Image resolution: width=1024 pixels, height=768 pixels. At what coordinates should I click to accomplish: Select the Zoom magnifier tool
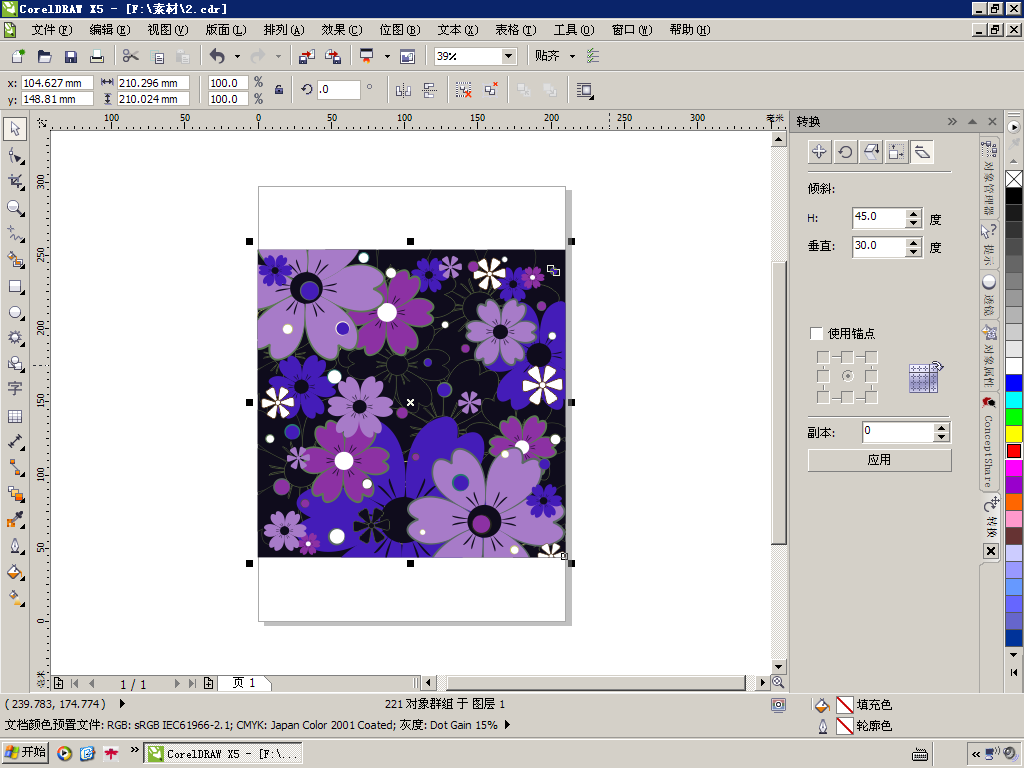click(15, 208)
